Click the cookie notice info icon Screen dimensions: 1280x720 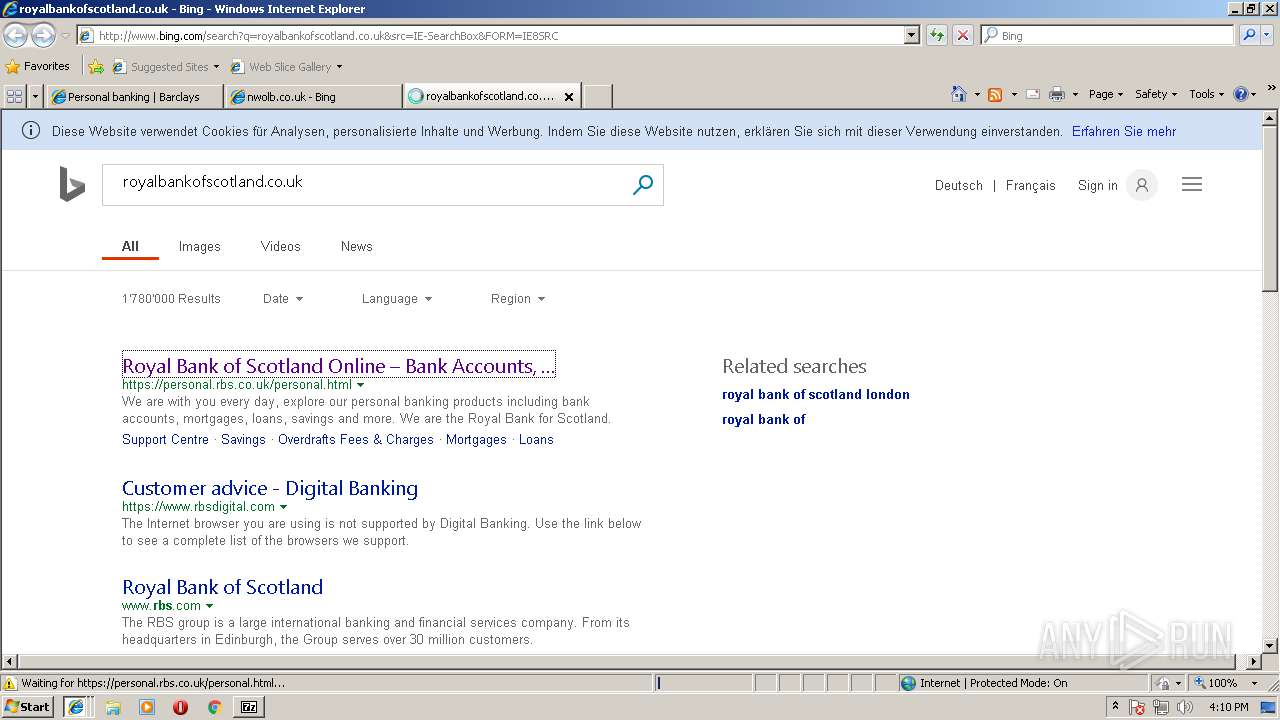(31, 131)
